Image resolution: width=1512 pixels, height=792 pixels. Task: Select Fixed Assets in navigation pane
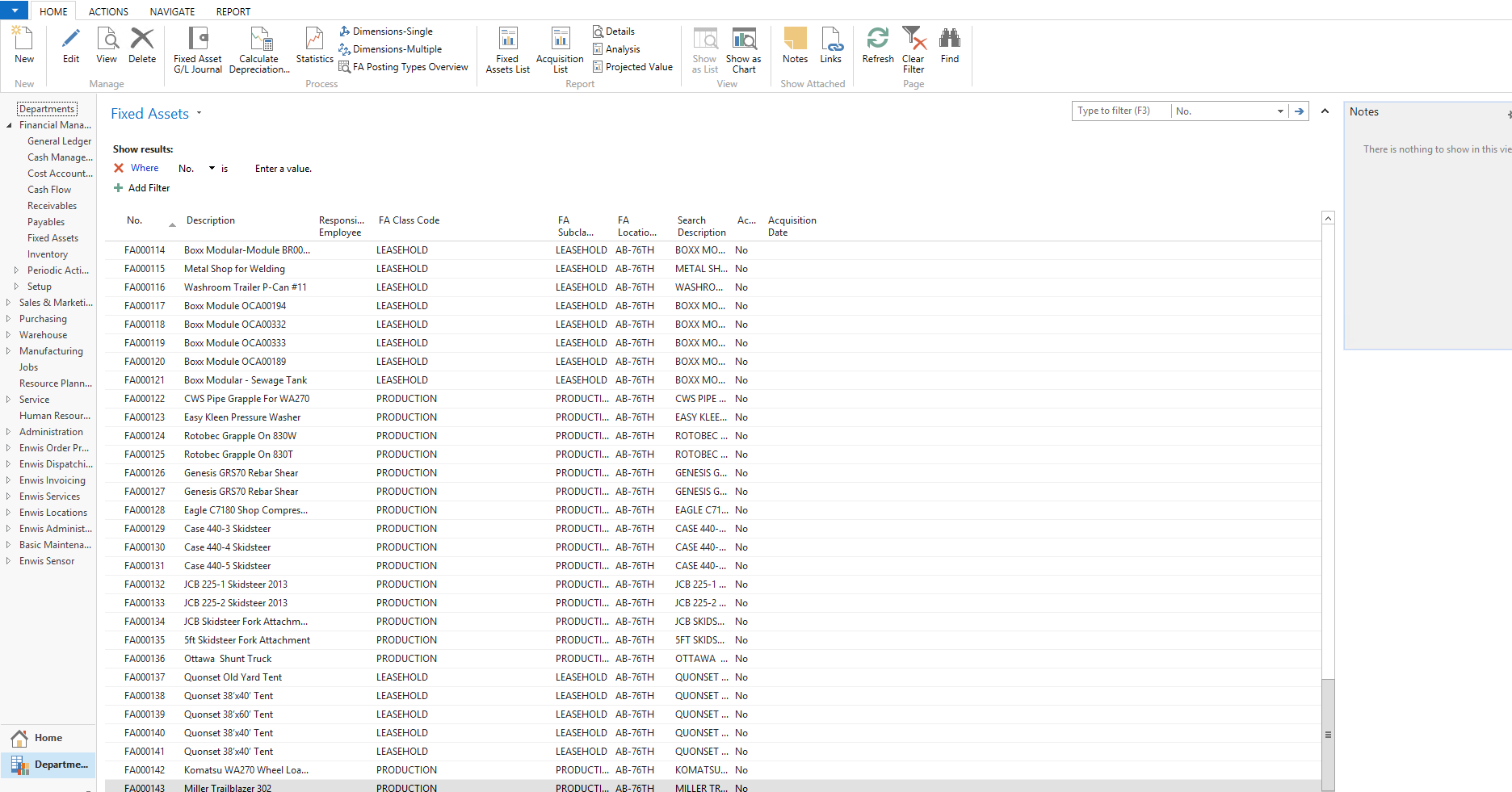pyautogui.click(x=52, y=238)
